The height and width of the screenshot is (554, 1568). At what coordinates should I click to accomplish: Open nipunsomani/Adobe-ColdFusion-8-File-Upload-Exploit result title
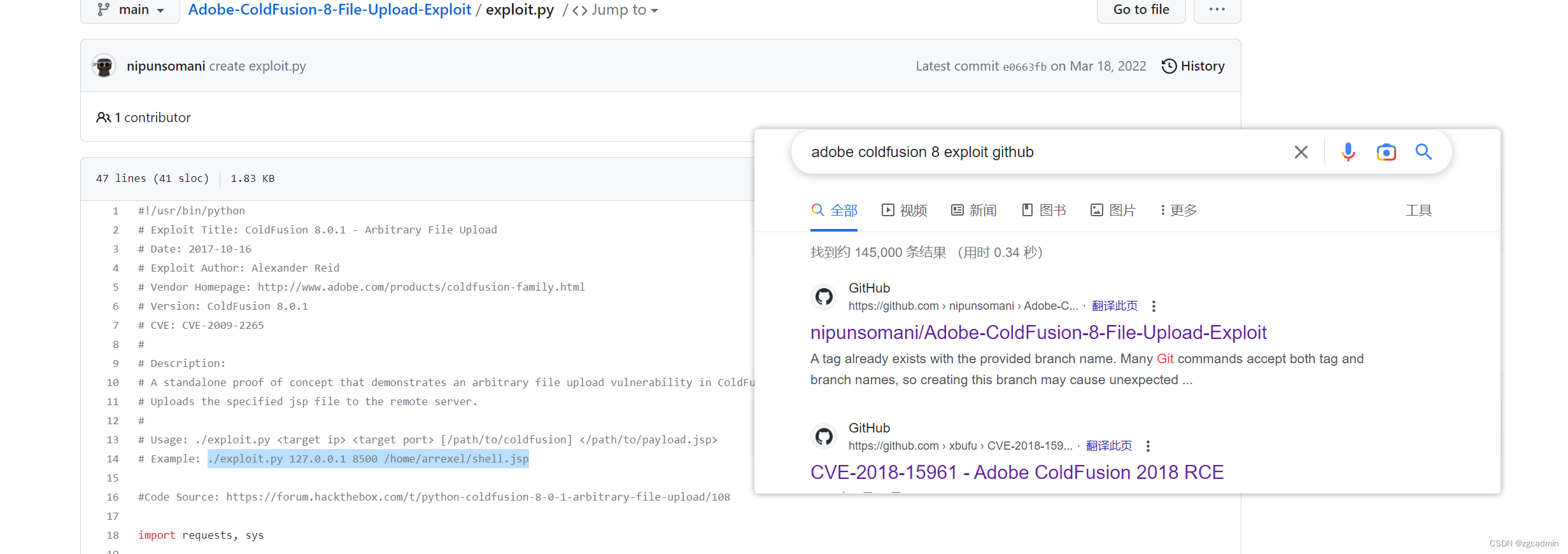(x=1038, y=333)
